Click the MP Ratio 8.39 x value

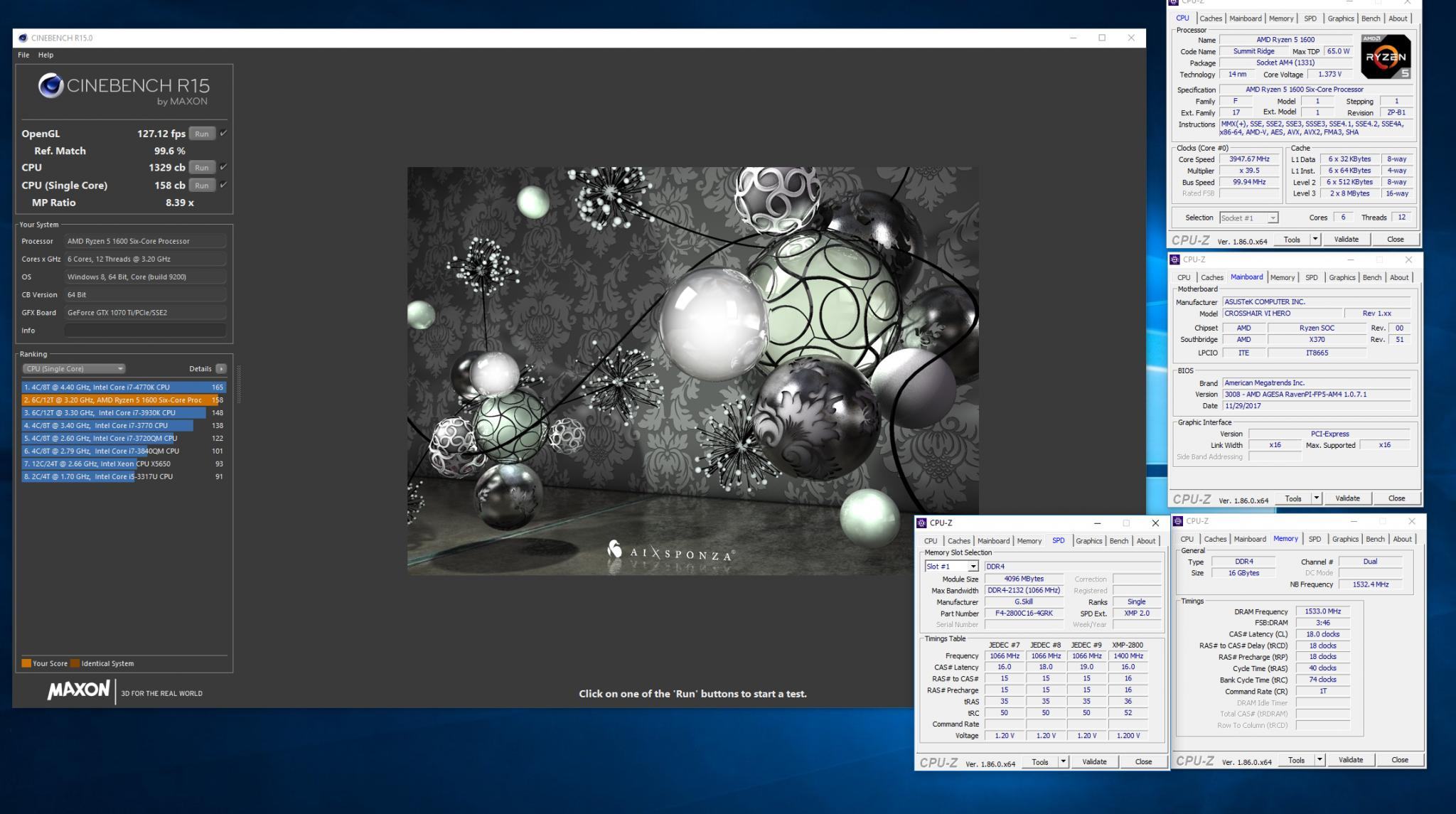(x=180, y=203)
